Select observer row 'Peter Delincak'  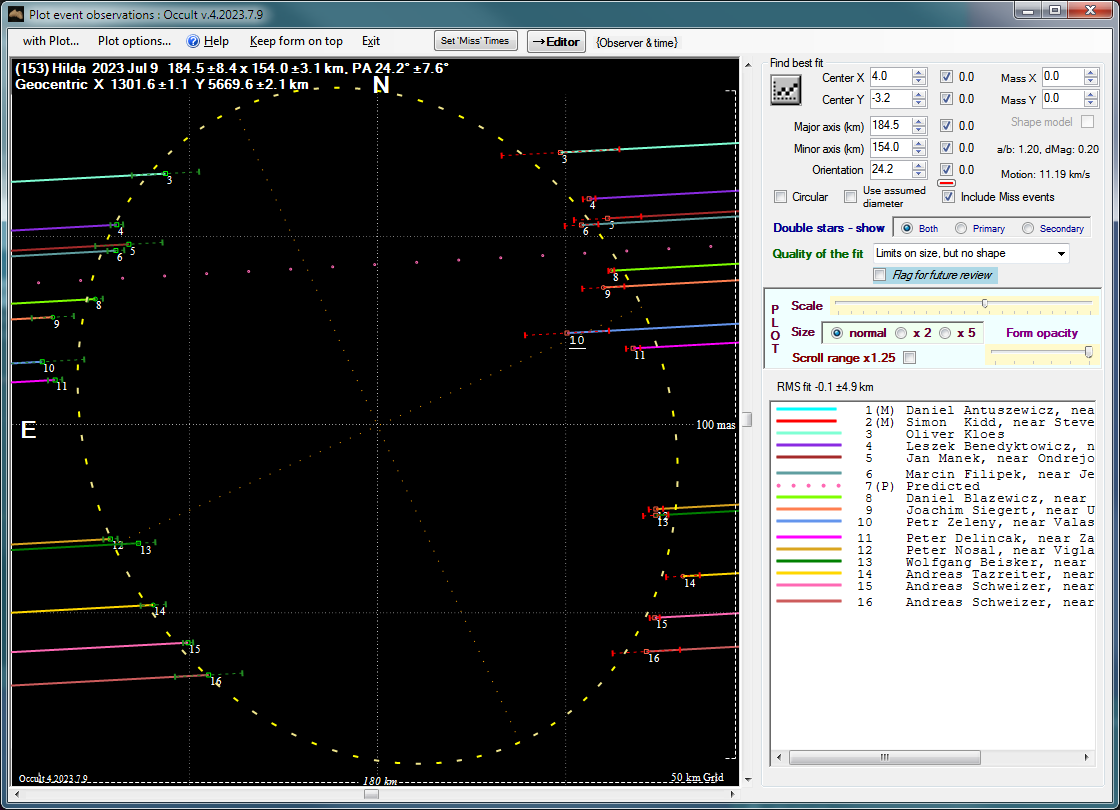pos(933,538)
